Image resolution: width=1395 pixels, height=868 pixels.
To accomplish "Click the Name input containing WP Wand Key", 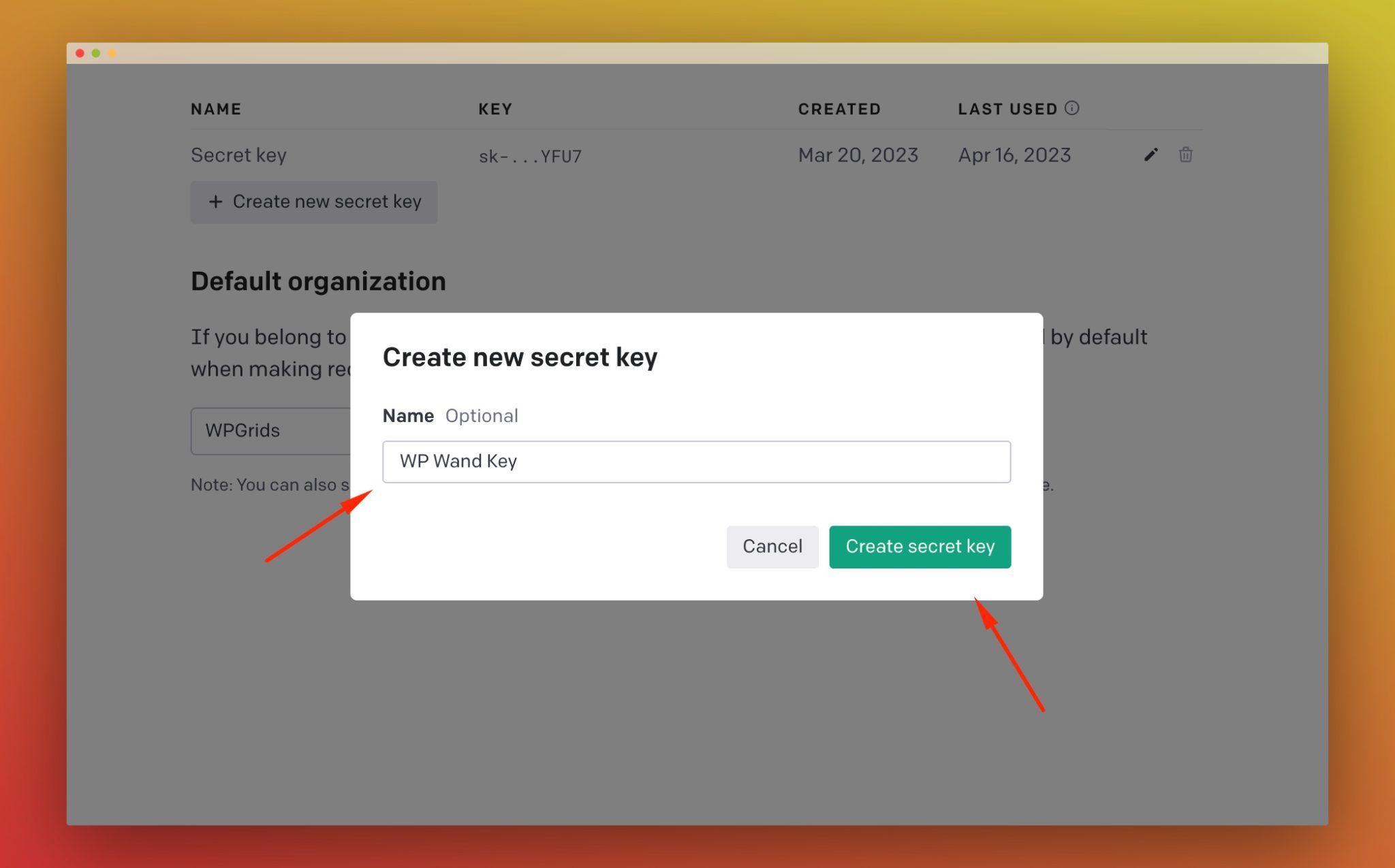I will click(x=696, y=462).
